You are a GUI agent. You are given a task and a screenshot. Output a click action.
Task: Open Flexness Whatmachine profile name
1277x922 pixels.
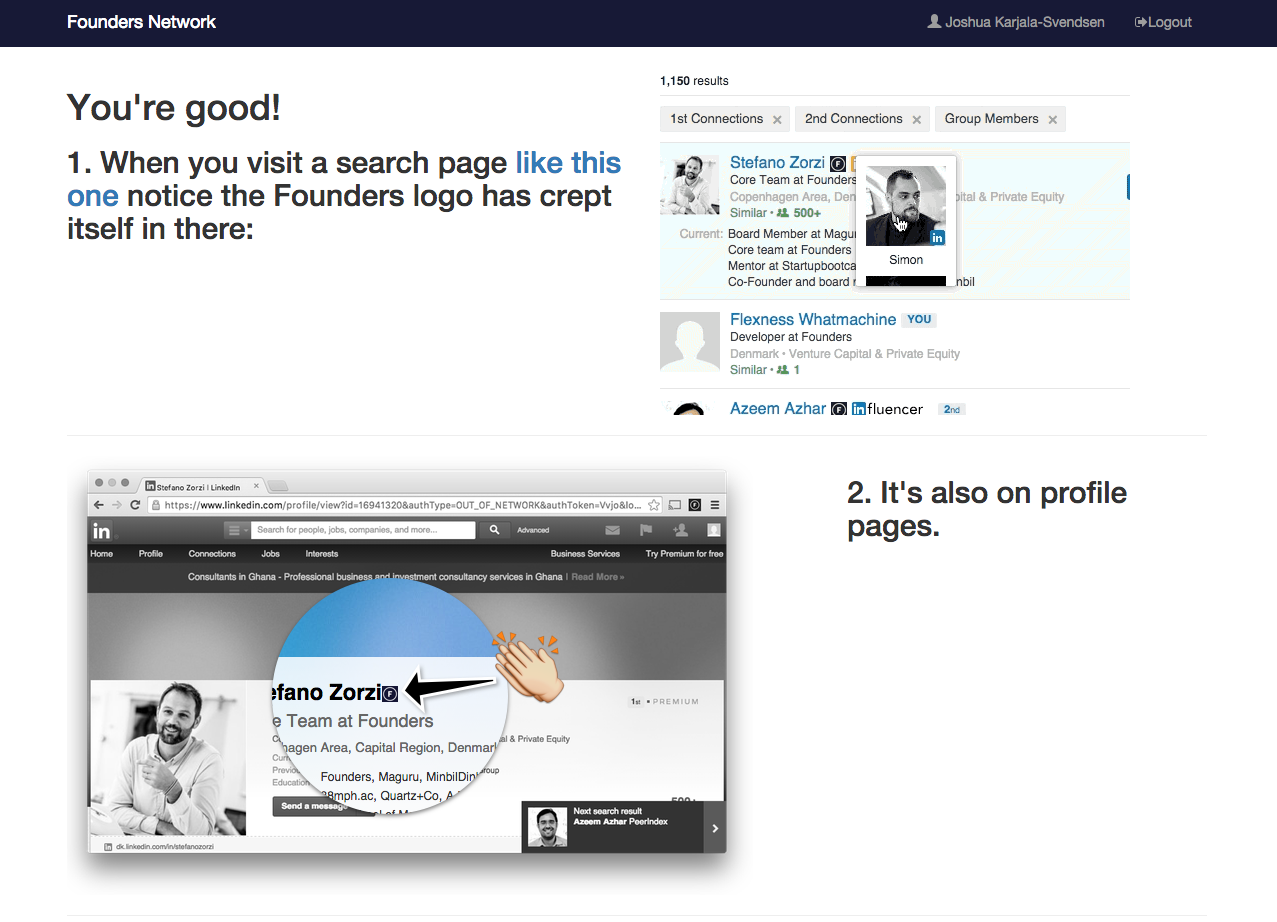coord(813,319)
